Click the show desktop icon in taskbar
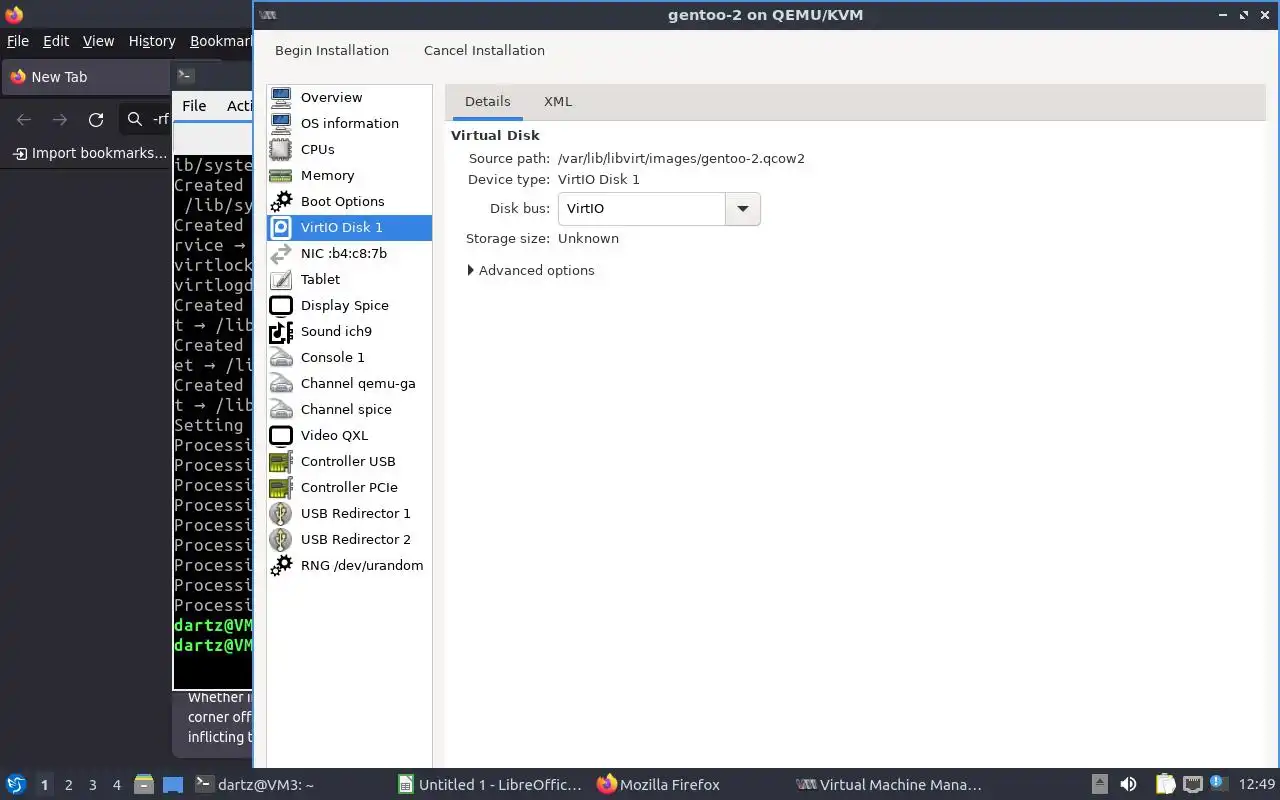1280x800 pixels. pos(173,785)
